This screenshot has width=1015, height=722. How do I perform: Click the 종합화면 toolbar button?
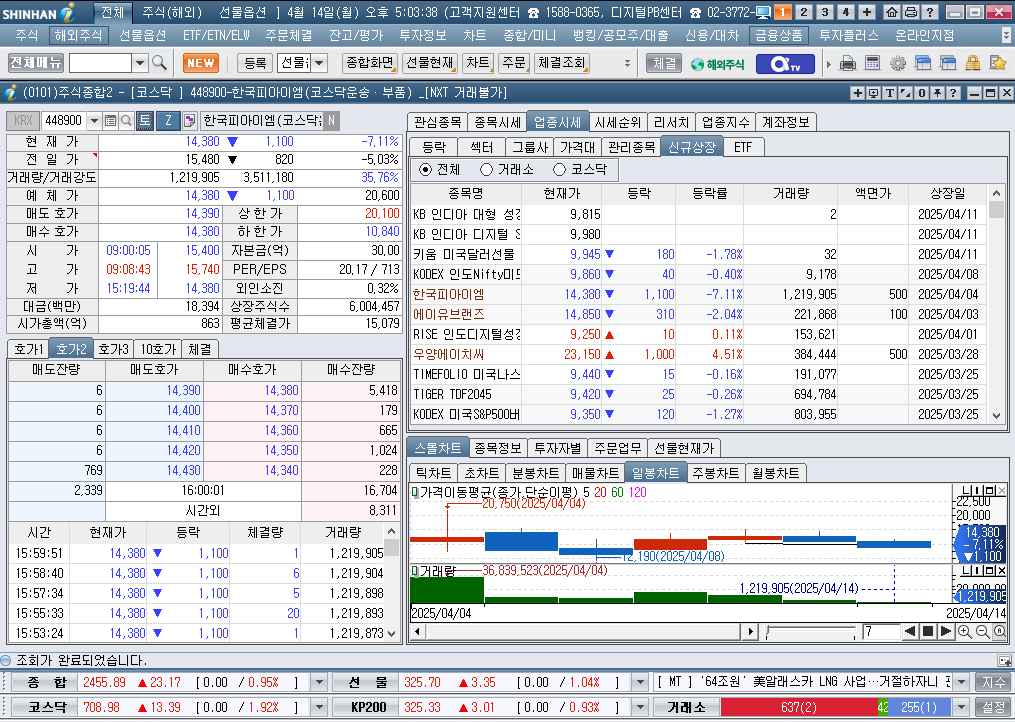370,63
